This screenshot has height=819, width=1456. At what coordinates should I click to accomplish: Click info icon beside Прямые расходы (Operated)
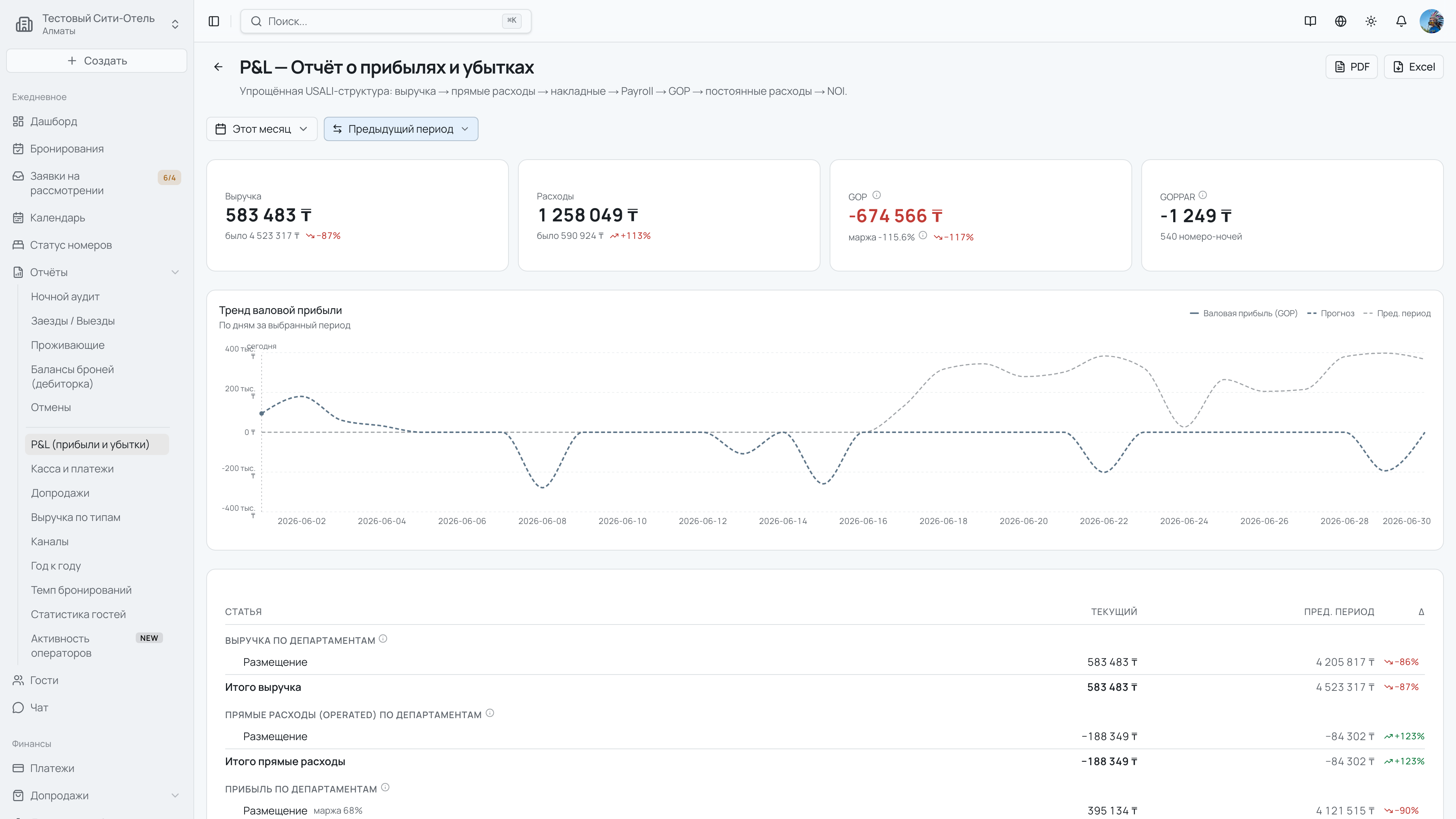click(490, 713)
